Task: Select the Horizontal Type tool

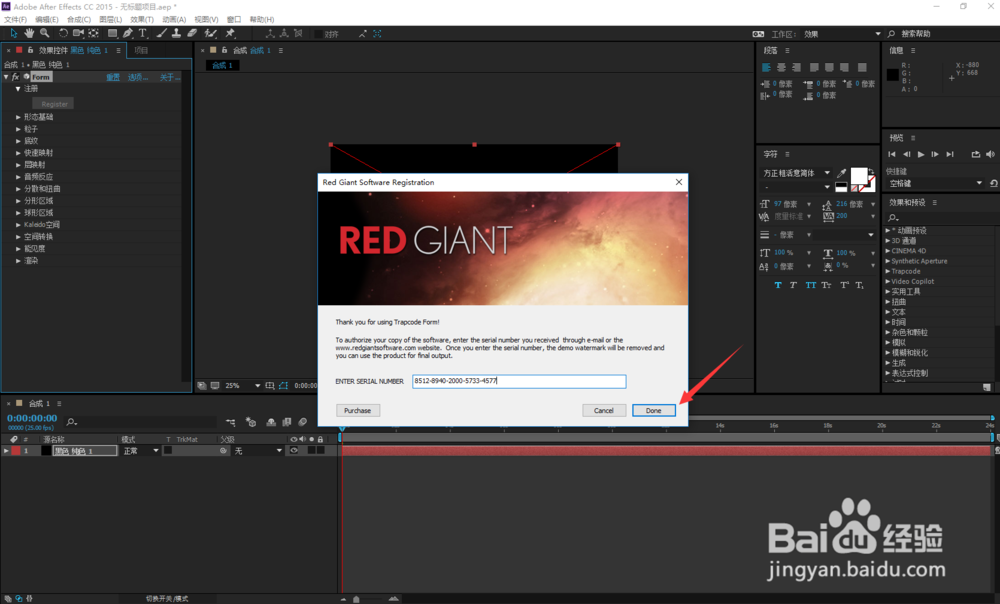Action: 143,33
